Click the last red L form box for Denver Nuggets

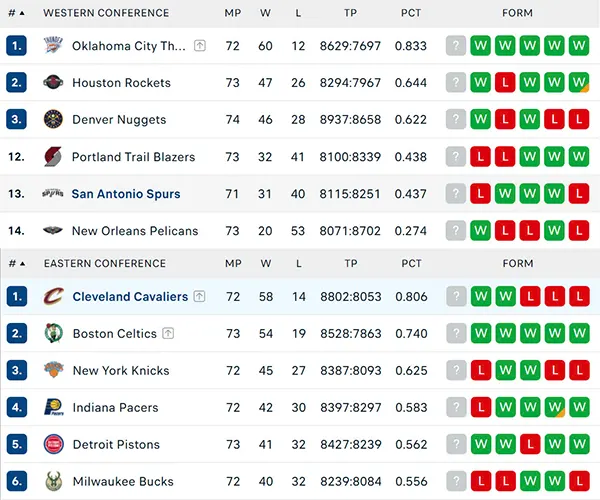[x=579, y=119]
